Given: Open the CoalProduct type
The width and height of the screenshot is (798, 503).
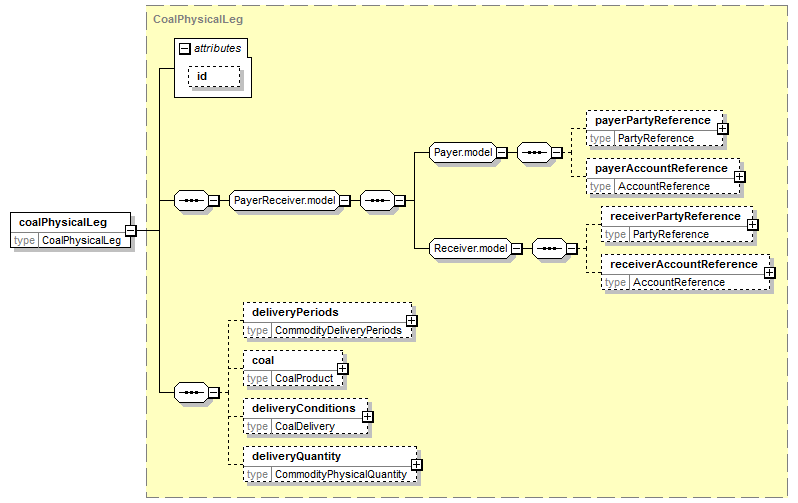Looking at the screenshot, I should point(304,378).
